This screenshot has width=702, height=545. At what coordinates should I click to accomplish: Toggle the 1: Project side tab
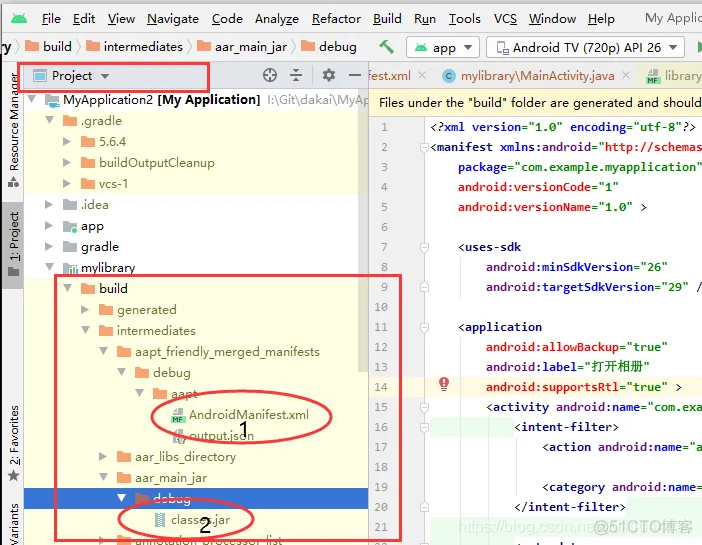coord(14,244)
